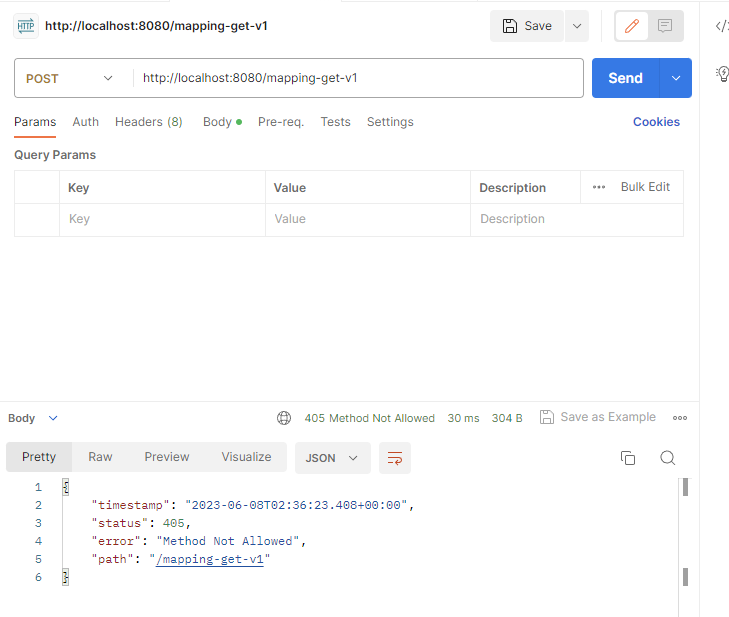Open the code snippet panel icon
This screenshot has width=729, height=617.
pos(721,26)
